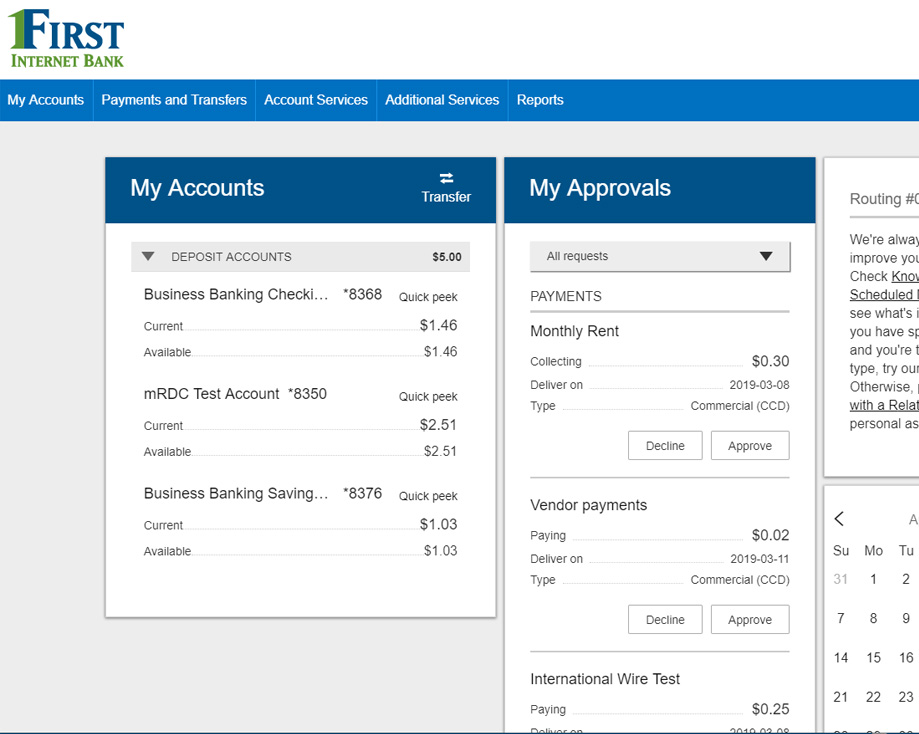This screenshot has width=919, height=734.
Task: Open the All requests dropdown
Action: click(x=660, y=257)
